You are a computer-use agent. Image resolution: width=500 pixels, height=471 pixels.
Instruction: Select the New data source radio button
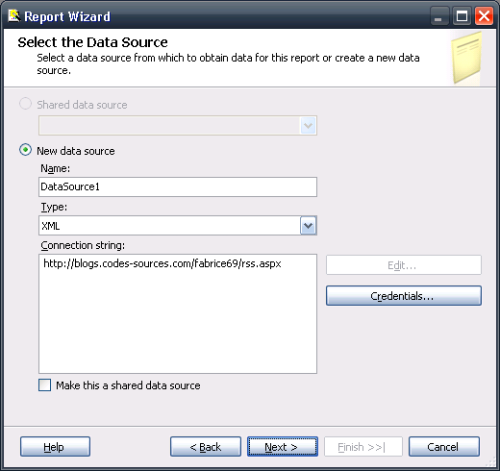(x=25, y=150)
